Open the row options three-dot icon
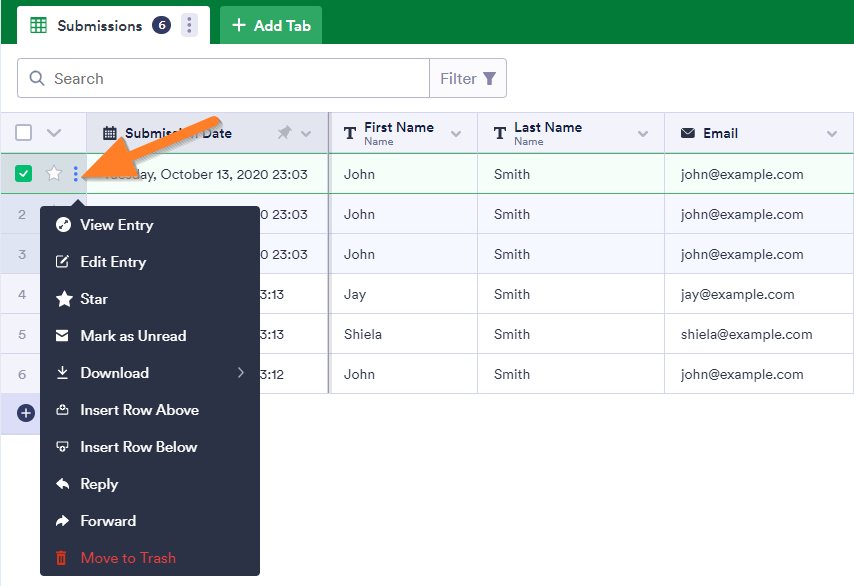The width and height of the screenshot is (854, 586). pyautogui.click(x=76, y=174)
